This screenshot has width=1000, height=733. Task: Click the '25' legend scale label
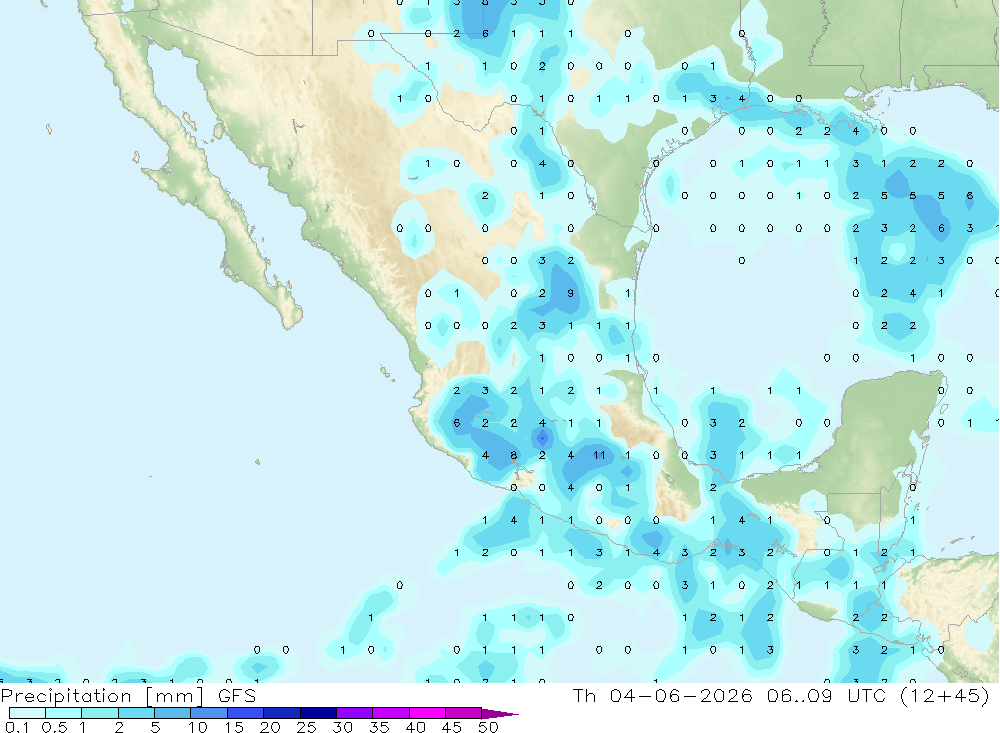(307, 727)
